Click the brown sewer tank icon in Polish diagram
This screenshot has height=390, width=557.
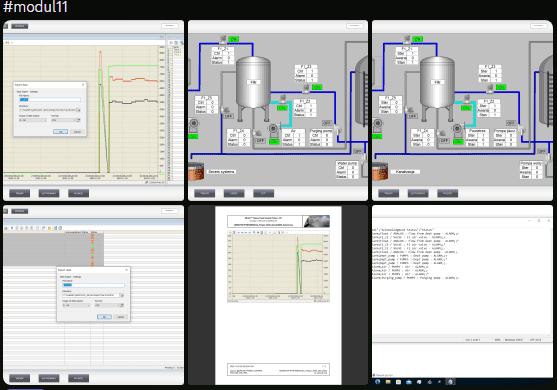(x=380, y=171)
